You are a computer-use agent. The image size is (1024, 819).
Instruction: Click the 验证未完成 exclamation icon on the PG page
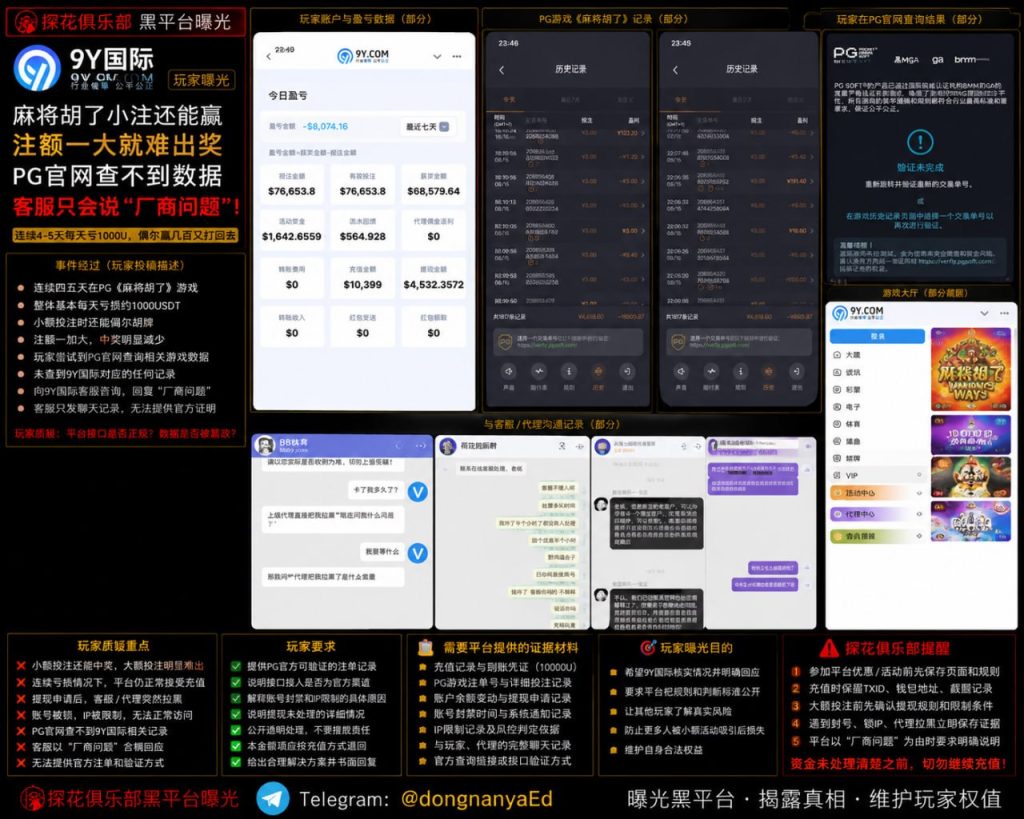pos(920,142)
